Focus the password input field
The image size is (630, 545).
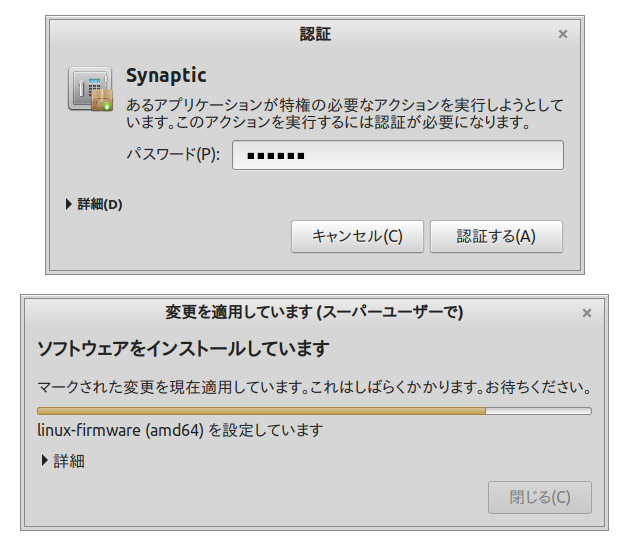pos(398,156)
